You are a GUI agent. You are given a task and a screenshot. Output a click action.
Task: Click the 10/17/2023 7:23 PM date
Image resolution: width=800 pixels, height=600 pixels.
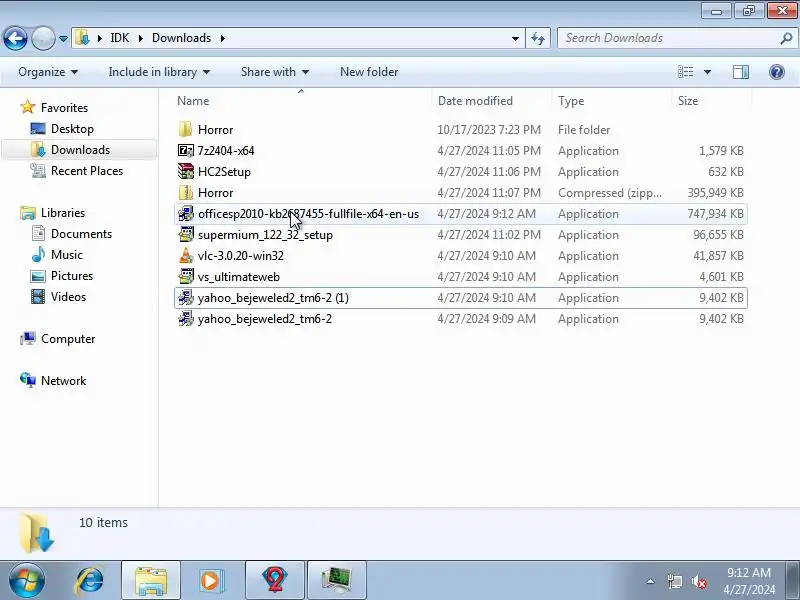[x=489, y=130]
